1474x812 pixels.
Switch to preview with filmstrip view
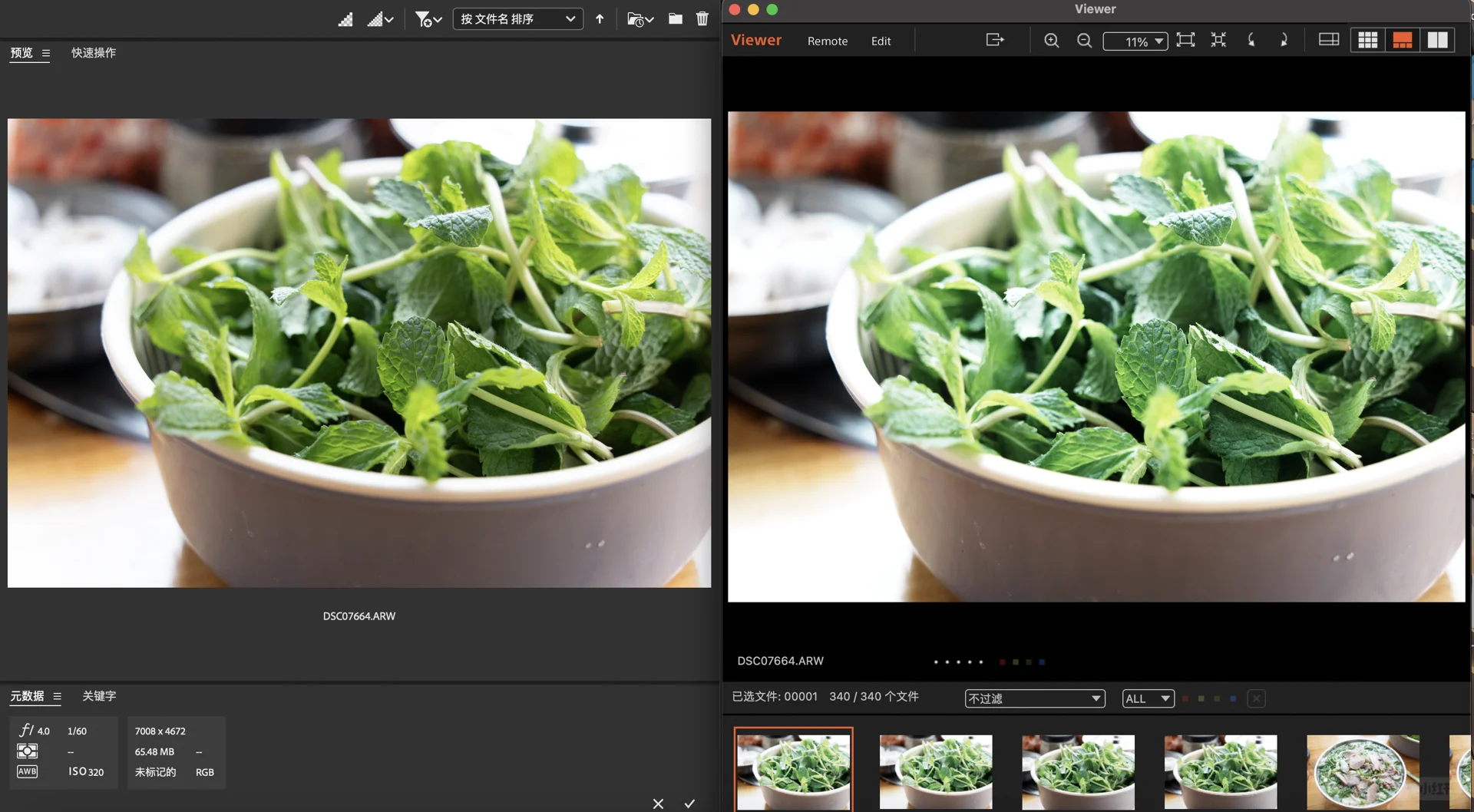tap(1402, 40)
